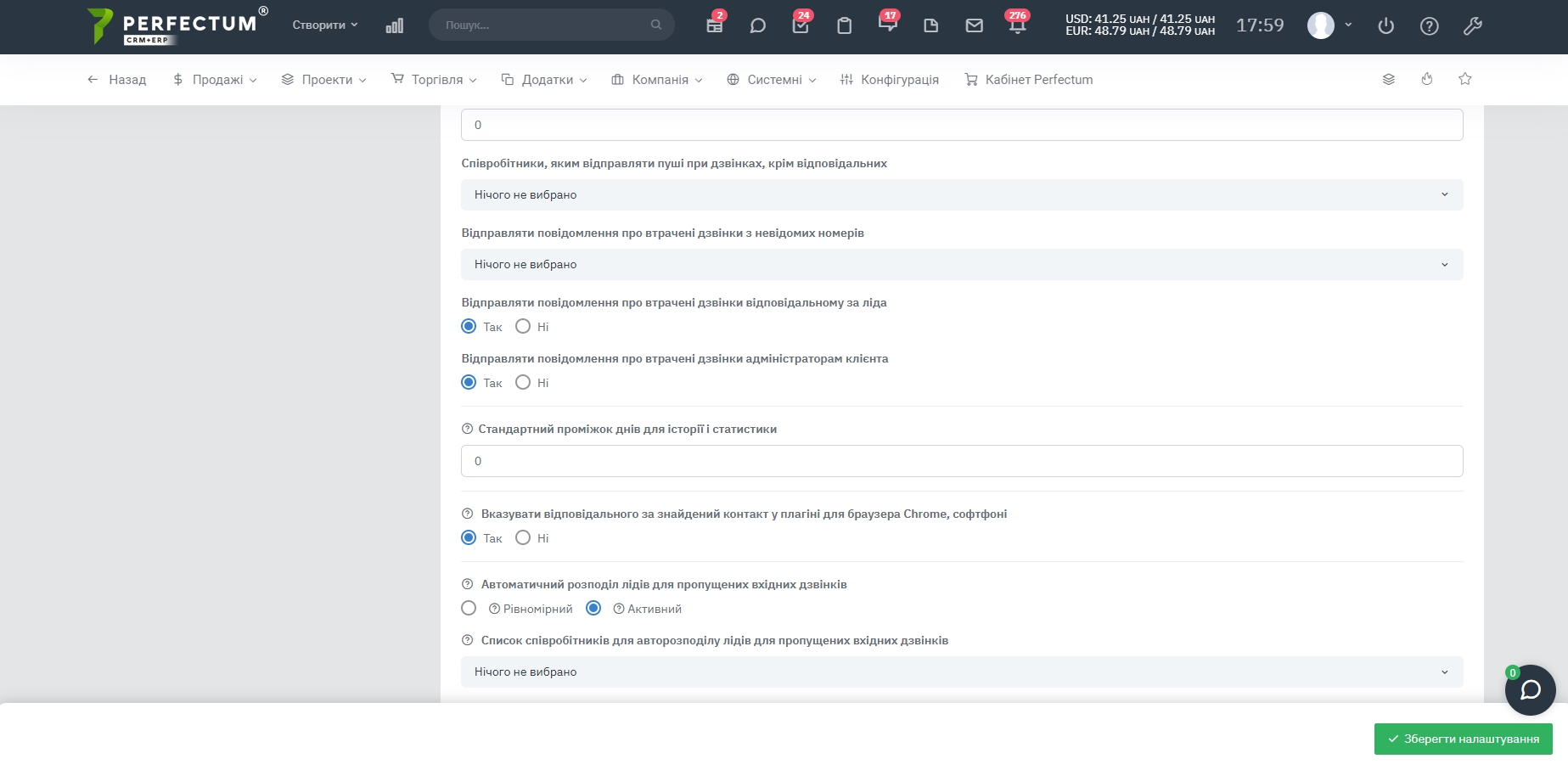1568x770 pixels.
Task: Select the 'Рівномірний' lead distribution option
Action: pyautogui.click(x=469, y=609)
